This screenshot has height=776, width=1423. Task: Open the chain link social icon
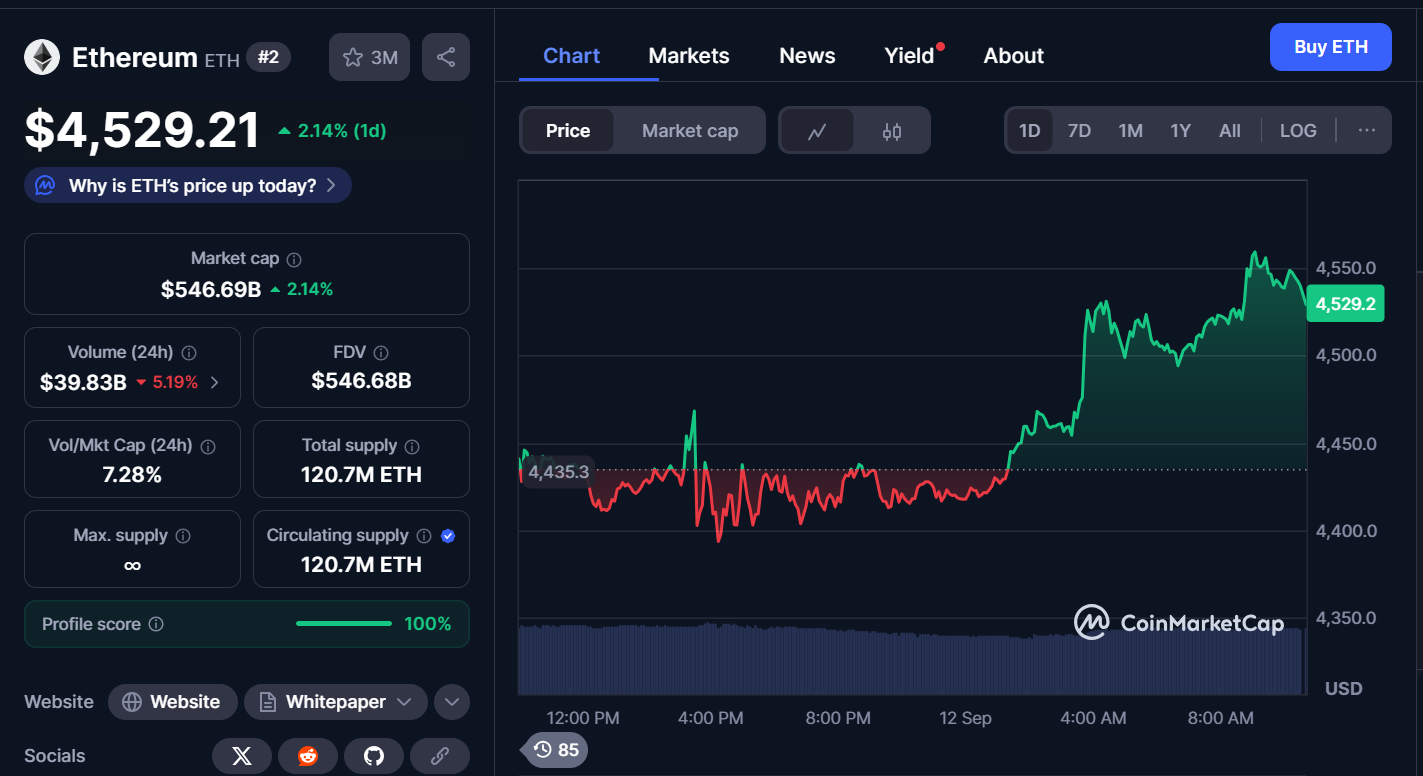click(x=440, y=756)
